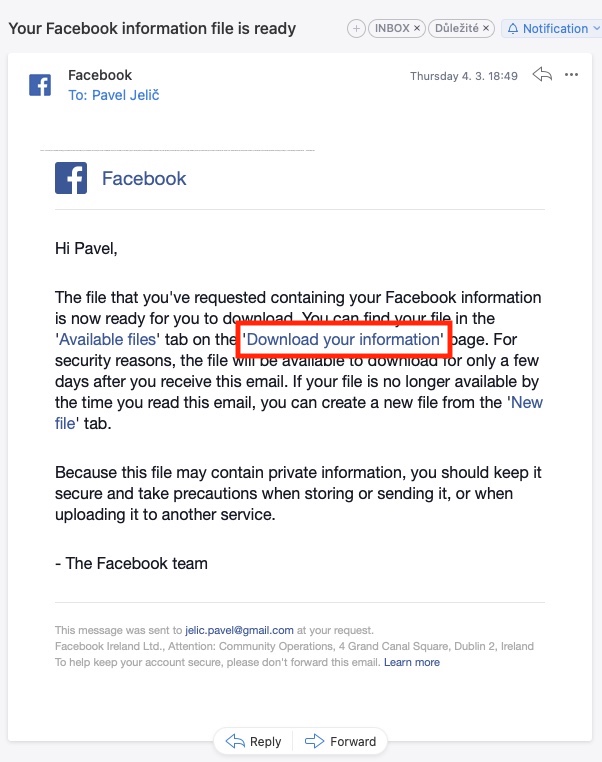Viewport: 602px width, 762px height.
Task: Click the Thursday 4. 3. 18:49 timestamp
Action: (x=464, y=76)
